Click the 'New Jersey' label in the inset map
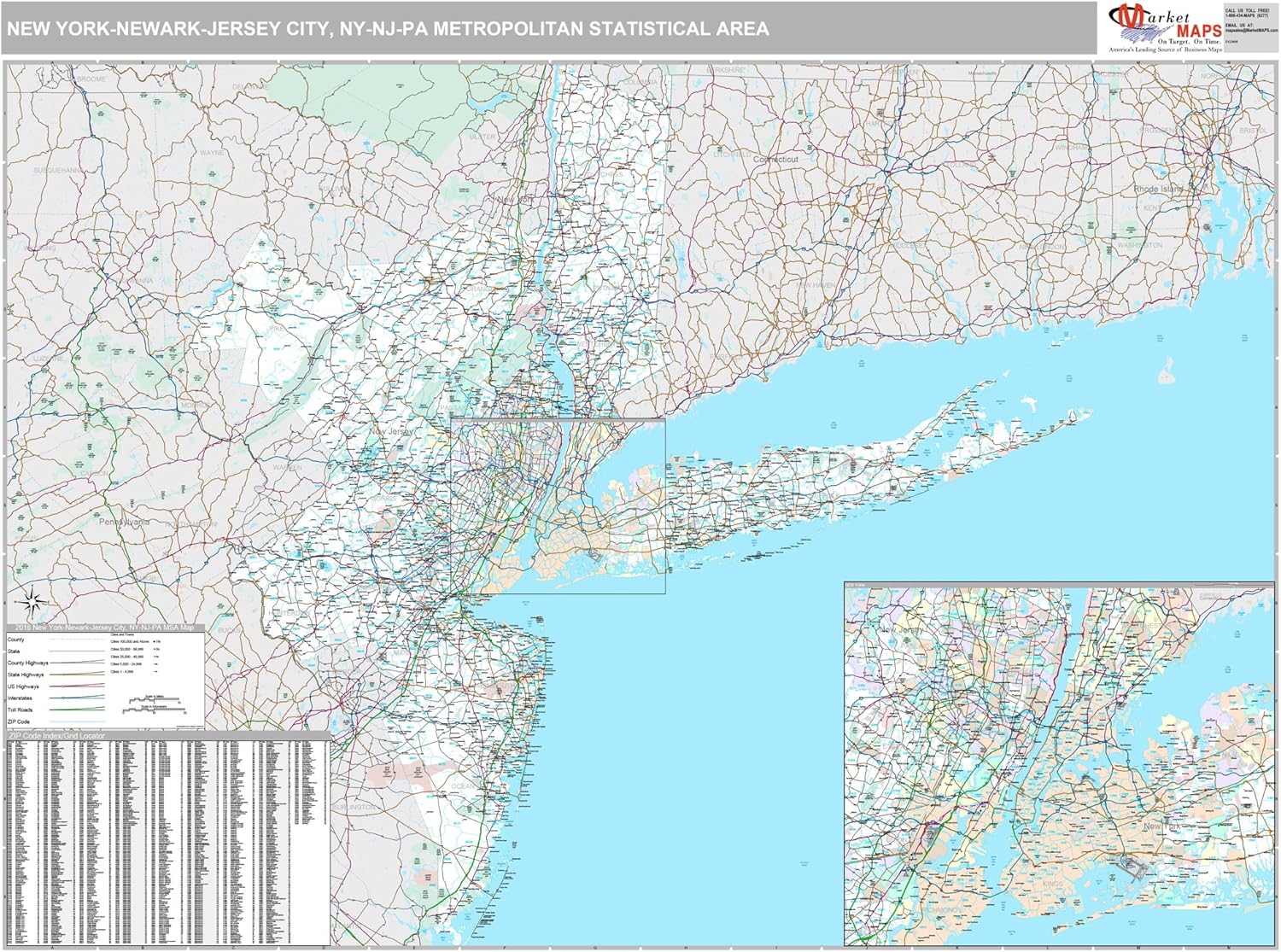Image resolution: width=1281 pixels, height=952 pixels. [x=902, y=630]
